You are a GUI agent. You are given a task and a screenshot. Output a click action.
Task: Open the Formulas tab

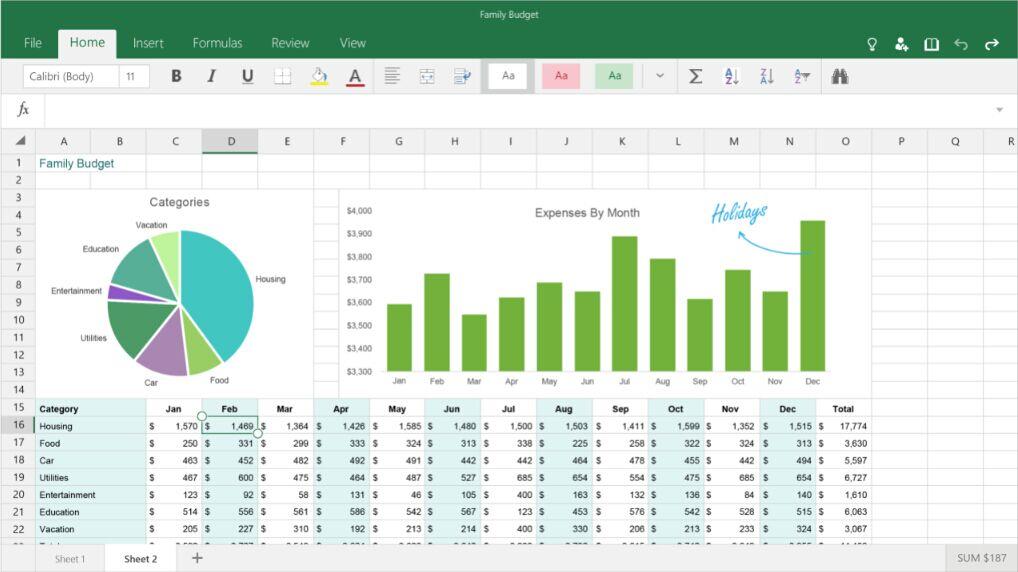coord(217,43)
